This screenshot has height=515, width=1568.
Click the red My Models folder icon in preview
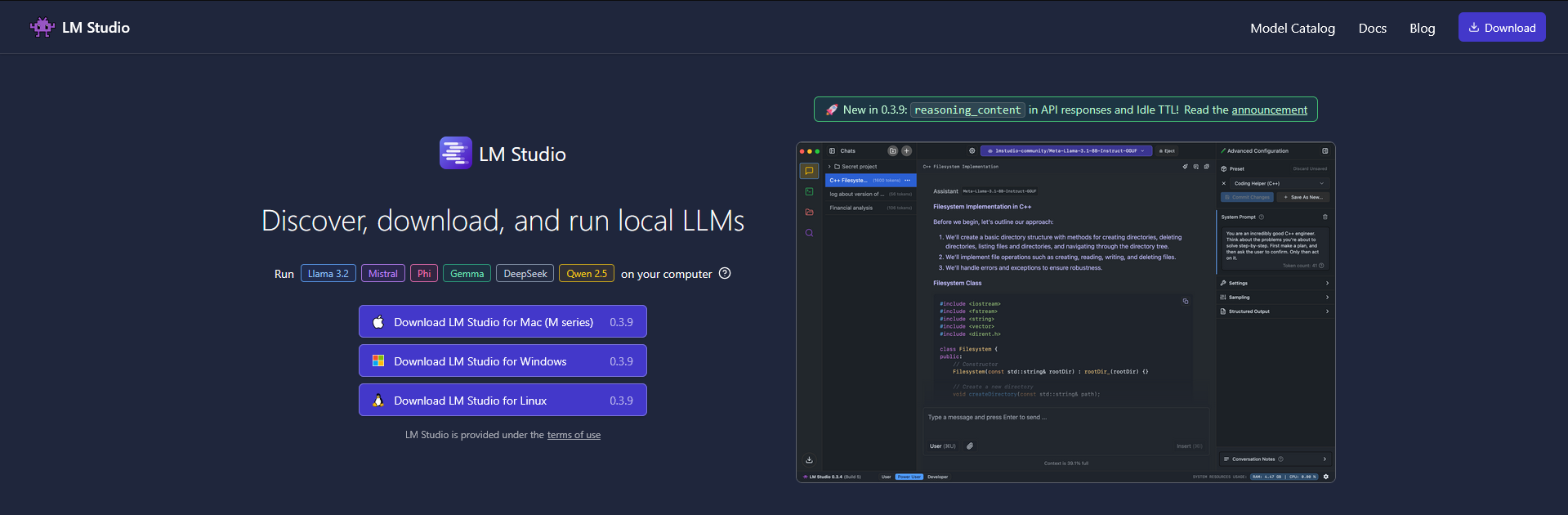809,212
